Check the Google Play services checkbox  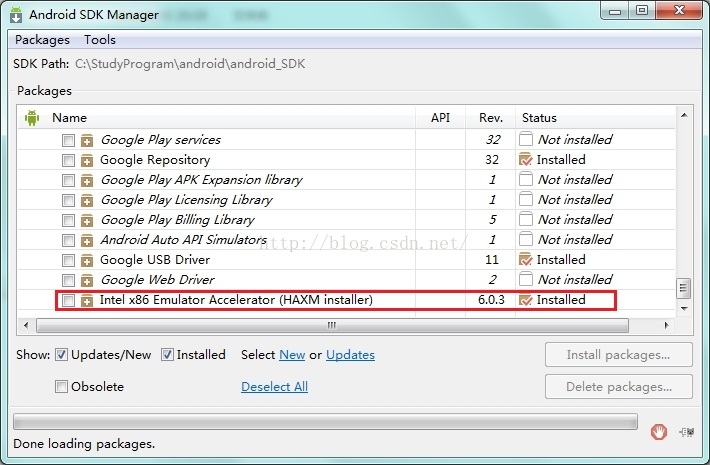click(x=68, y=140)
